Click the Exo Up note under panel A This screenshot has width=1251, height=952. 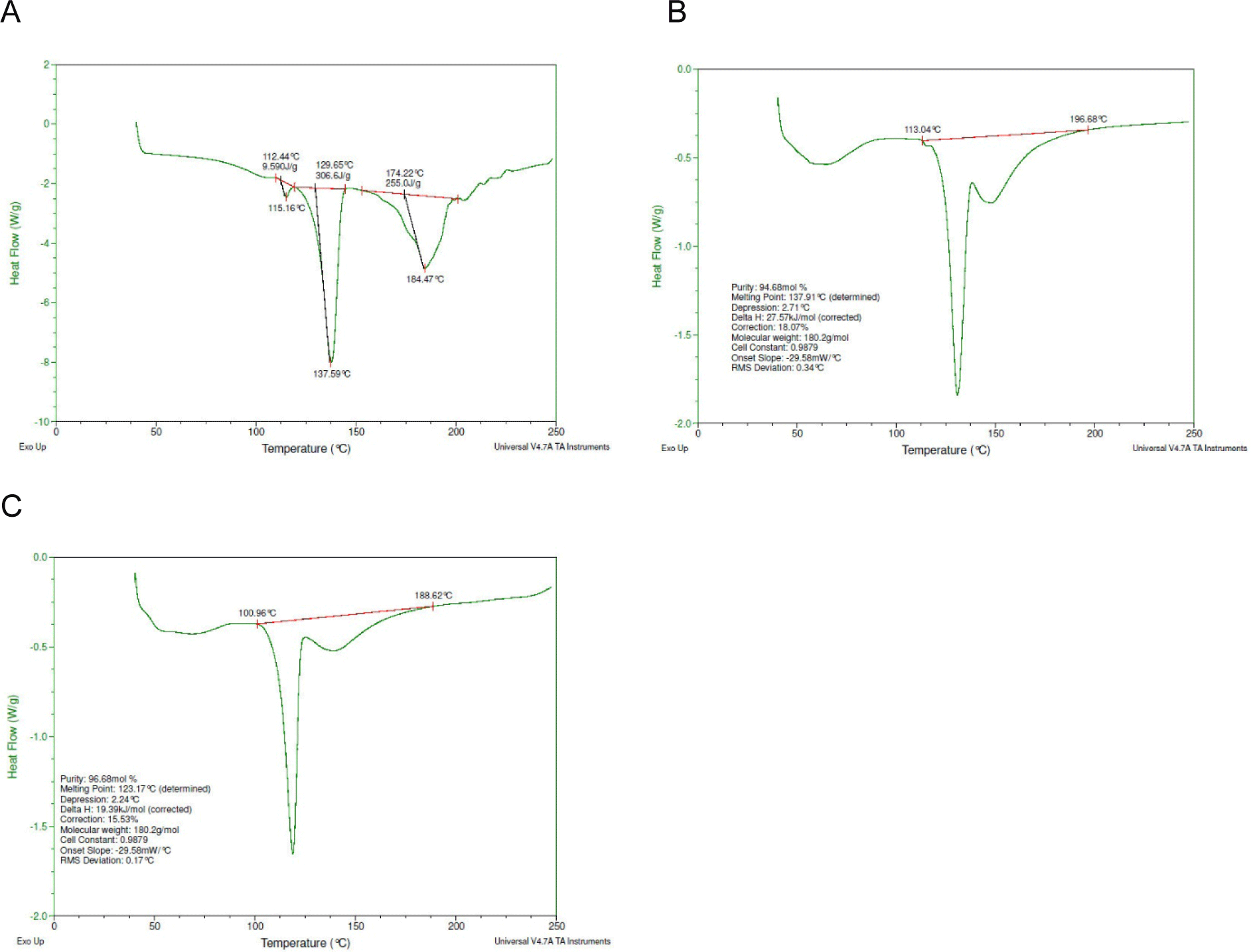click(x=33, y=447)
